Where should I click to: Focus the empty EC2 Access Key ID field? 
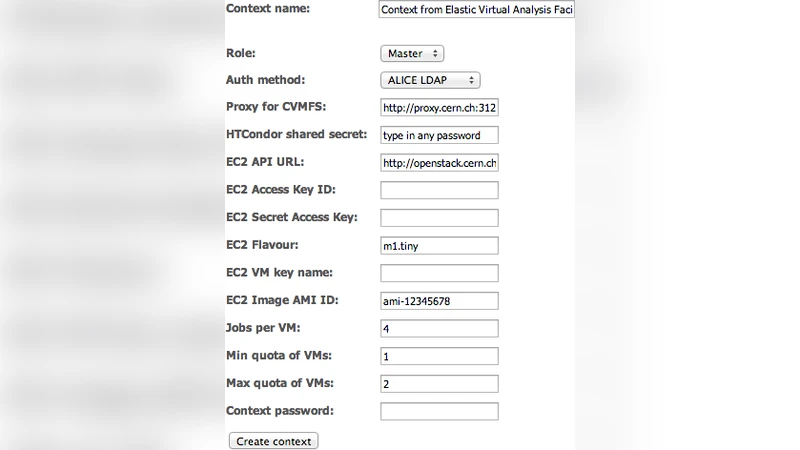pyautogui.click(x=439, y=190)
